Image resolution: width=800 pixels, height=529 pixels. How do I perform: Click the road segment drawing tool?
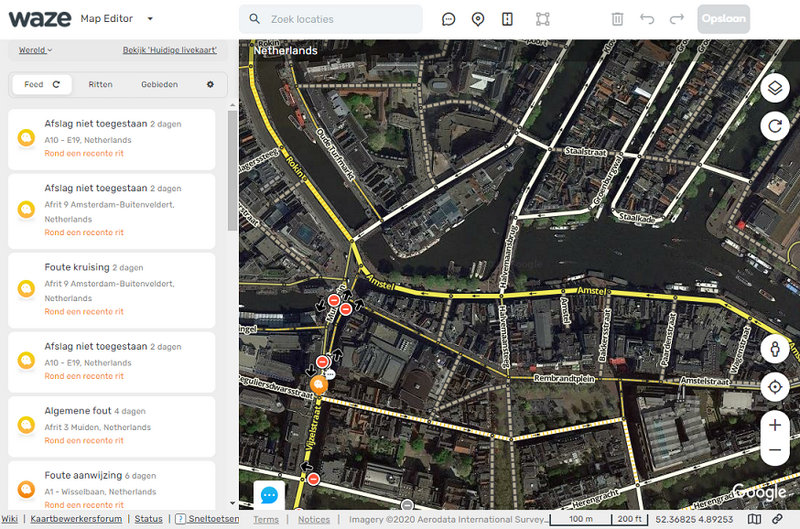pos(507,19)
